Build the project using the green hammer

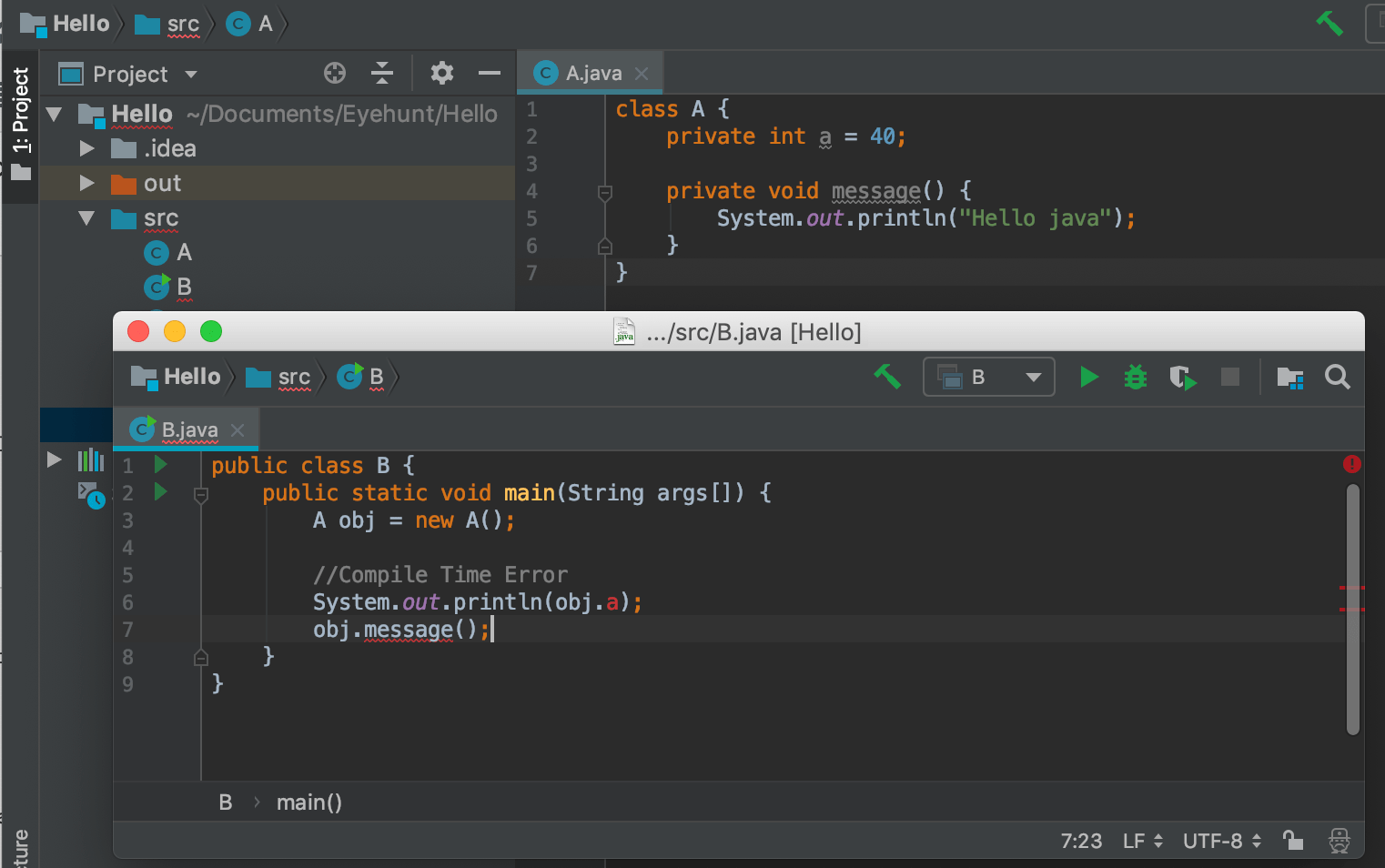887,376
